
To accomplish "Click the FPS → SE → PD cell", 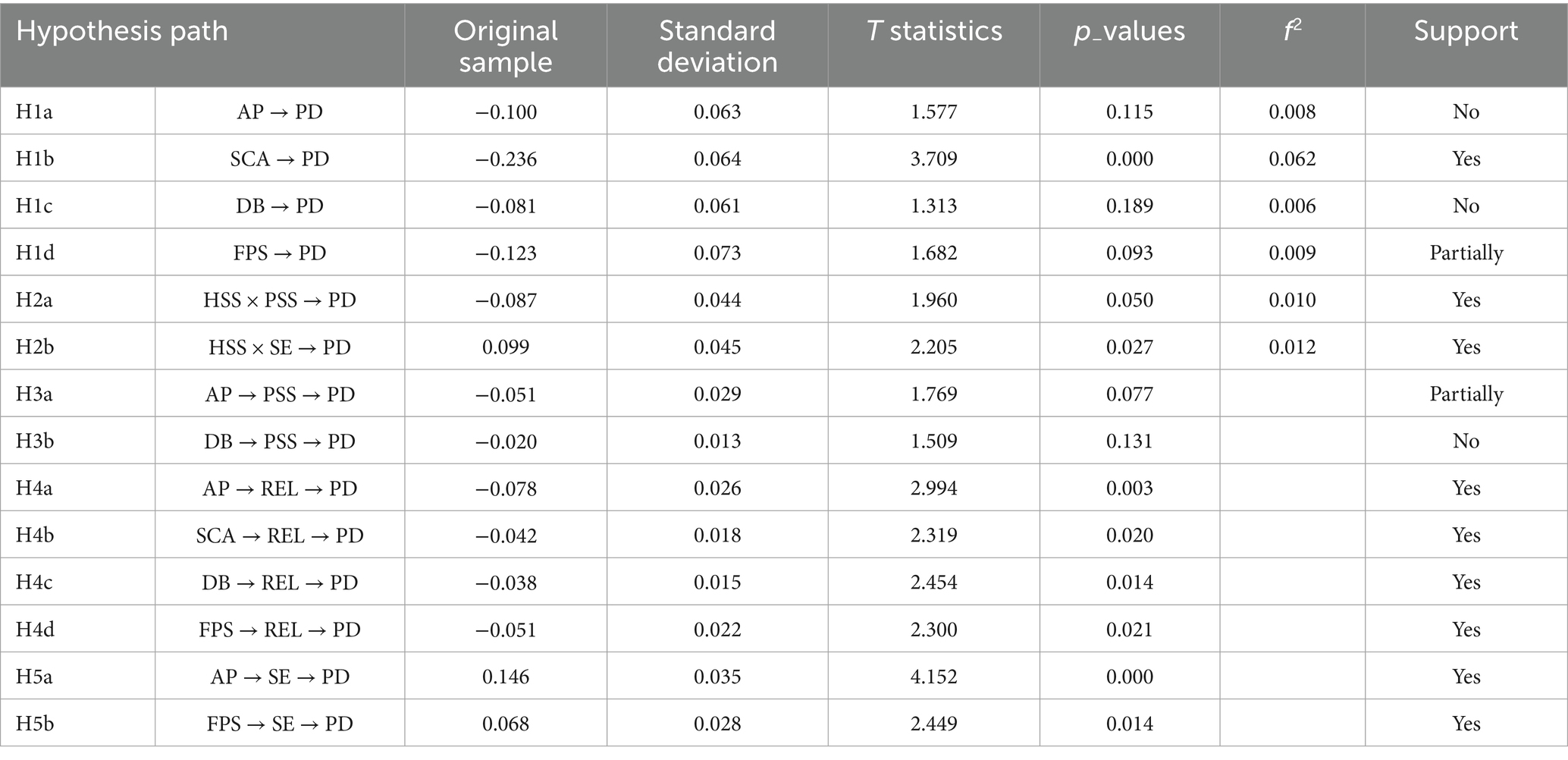I will click(280, 724).
